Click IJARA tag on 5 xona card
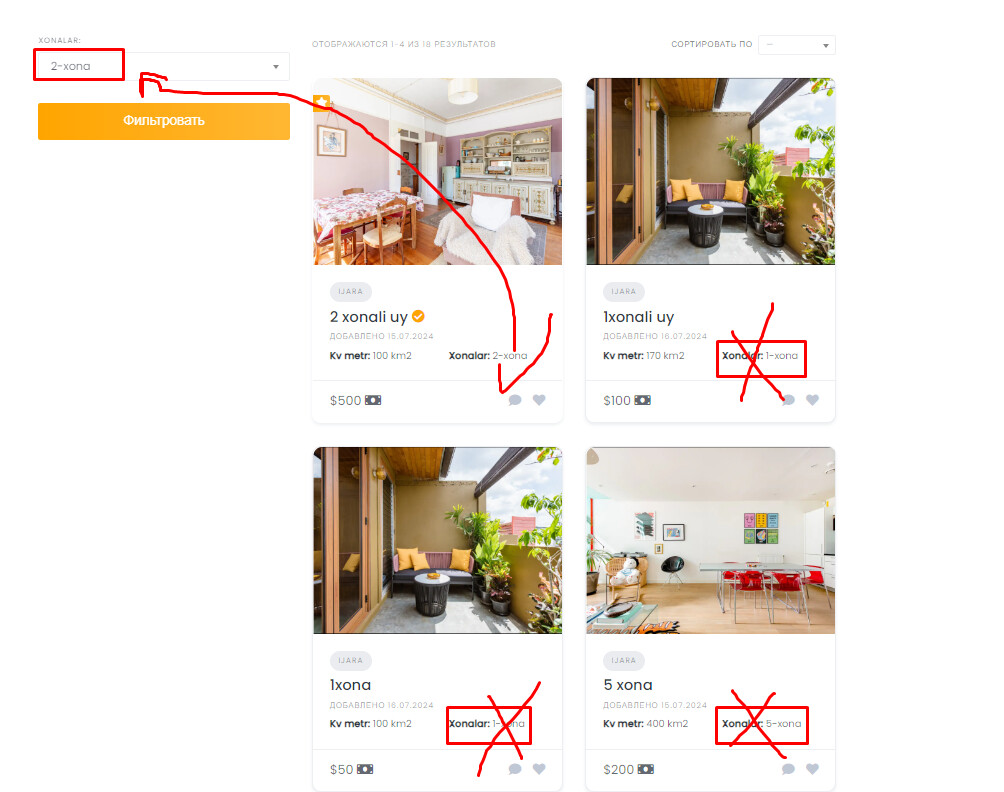1004x792 pixels. 624,660
